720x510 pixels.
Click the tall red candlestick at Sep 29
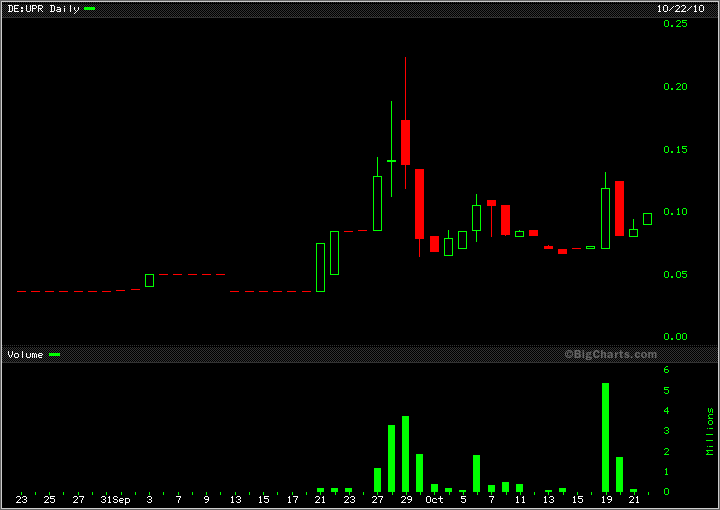click(x=406, y=141)
